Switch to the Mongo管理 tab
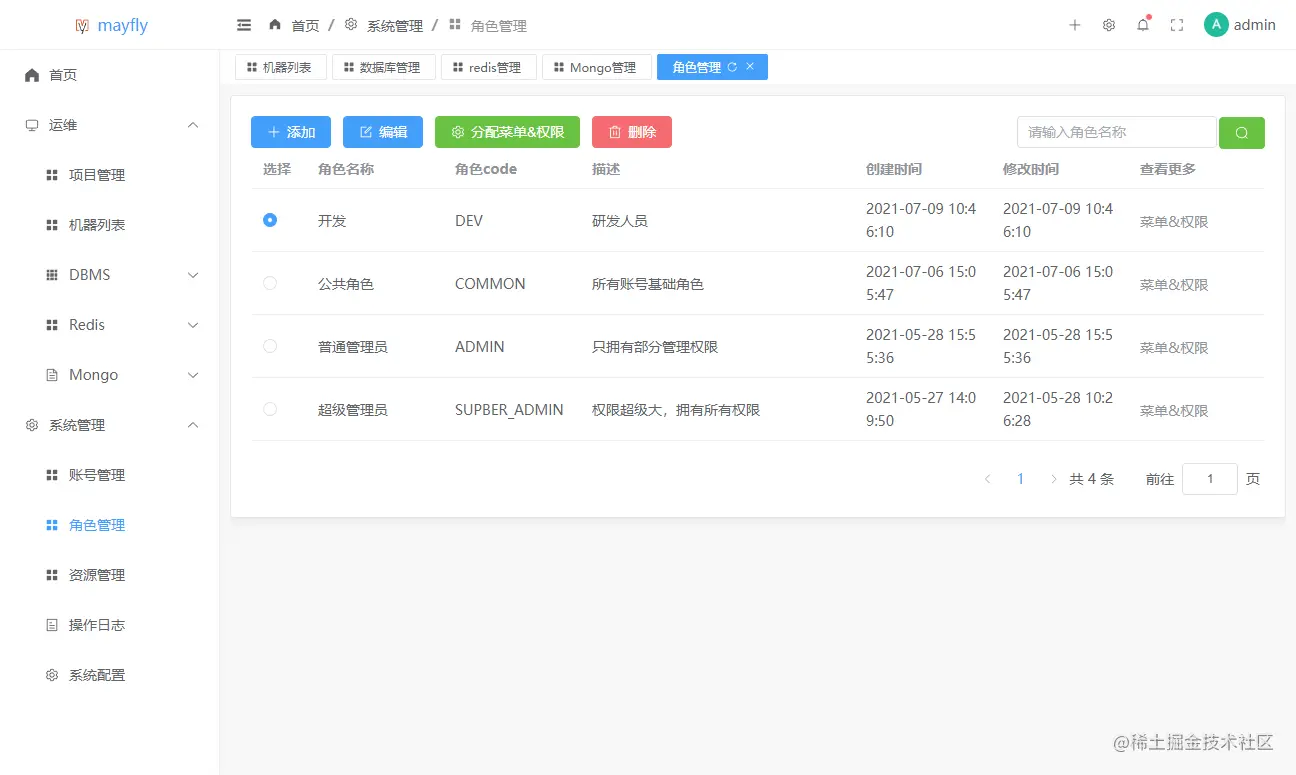Screen dimensions: 1296x775 click(x=597, y=66)
